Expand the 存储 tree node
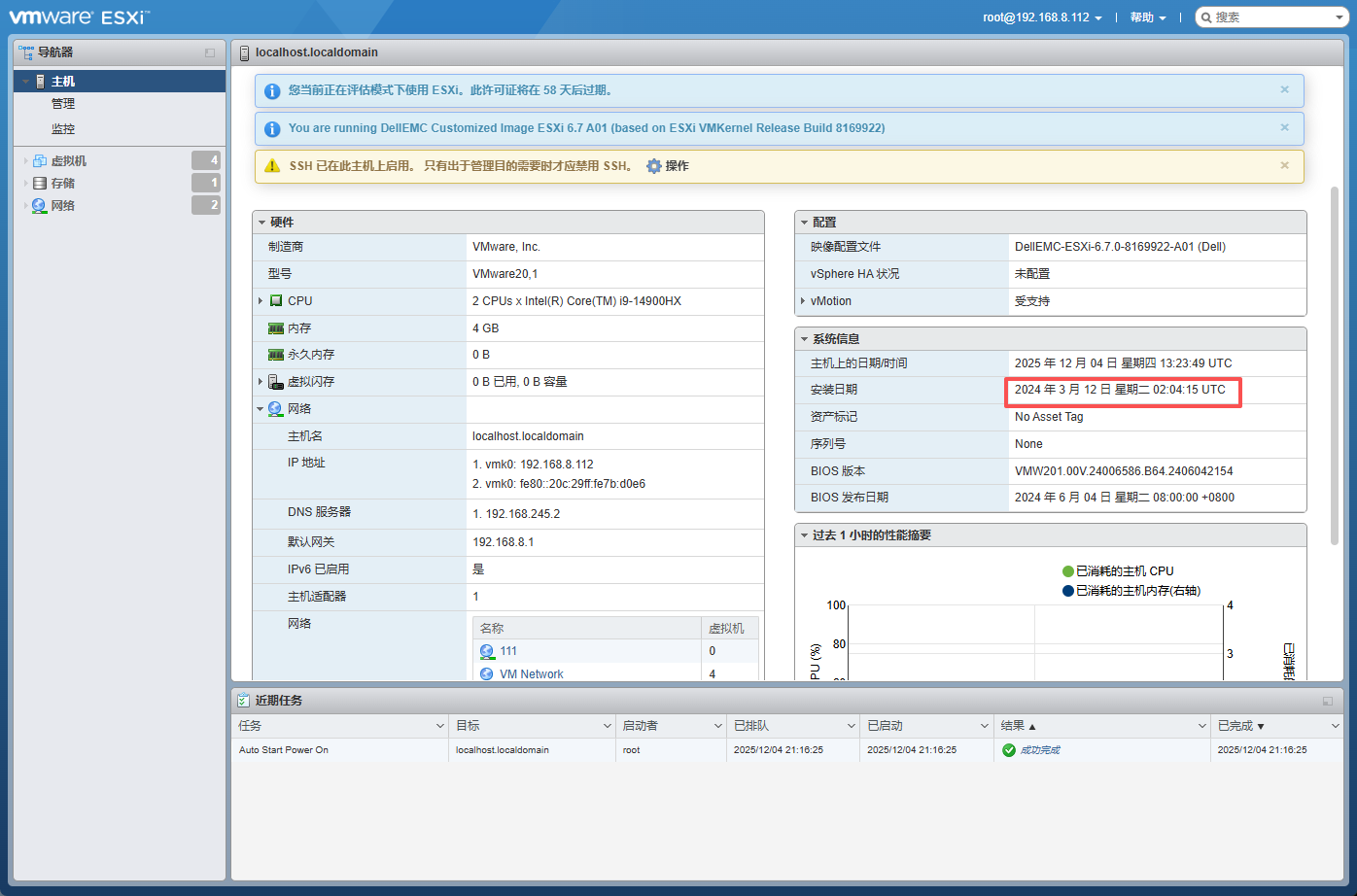Screen dimensions: 1357x896 pos(26,184)
